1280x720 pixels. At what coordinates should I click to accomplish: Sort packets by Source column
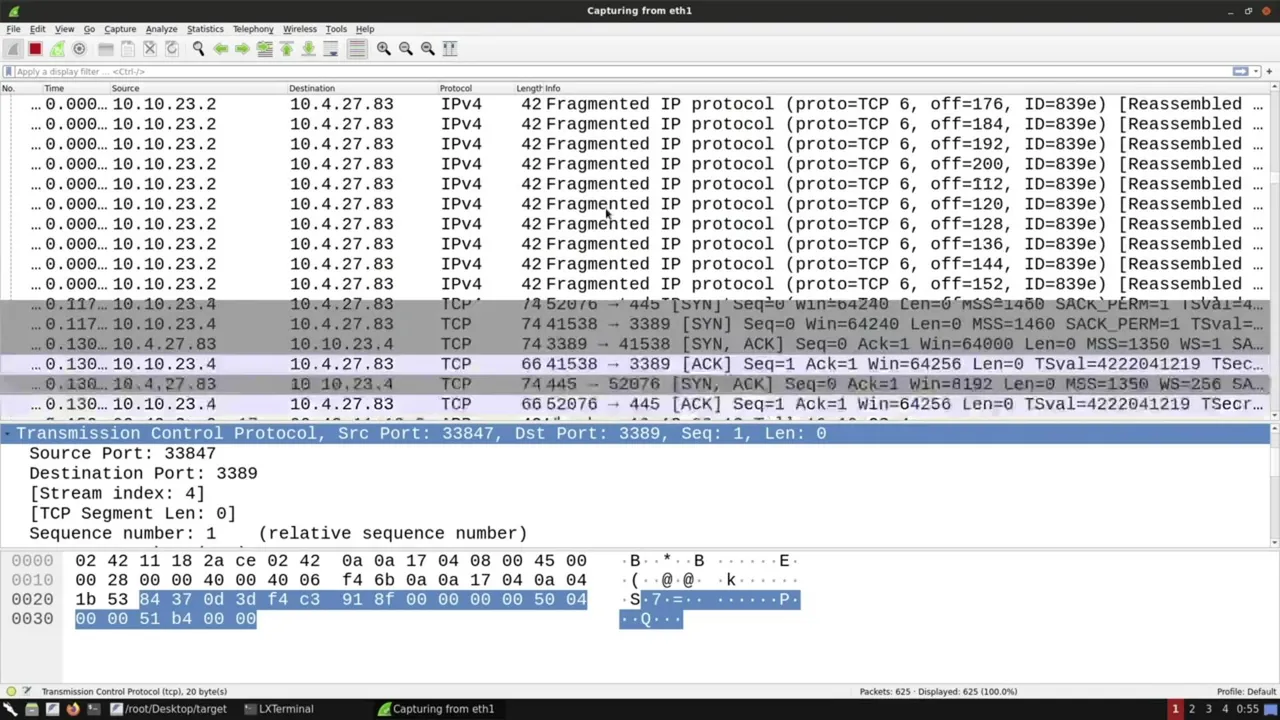click(197, 88)
